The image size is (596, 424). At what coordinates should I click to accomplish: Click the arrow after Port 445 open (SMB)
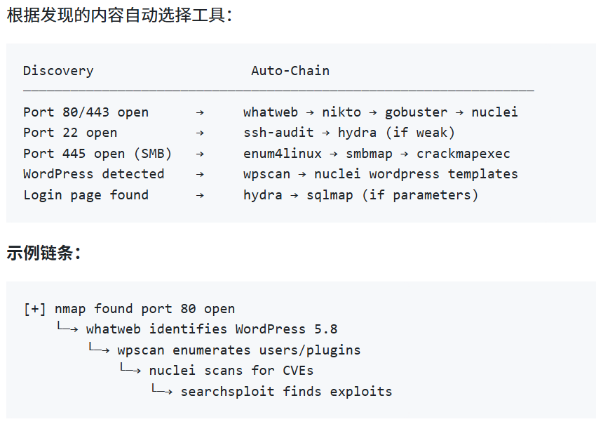coord(200,154)
